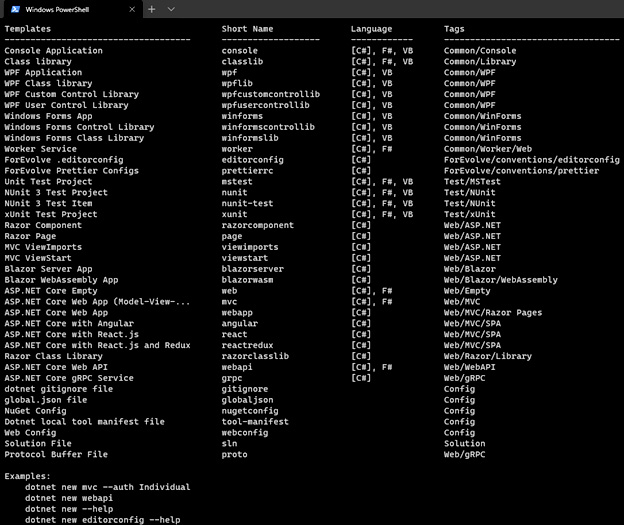Open a new tab with the plus button
Screen dimensions: 624x525
(x=152, y=9)
